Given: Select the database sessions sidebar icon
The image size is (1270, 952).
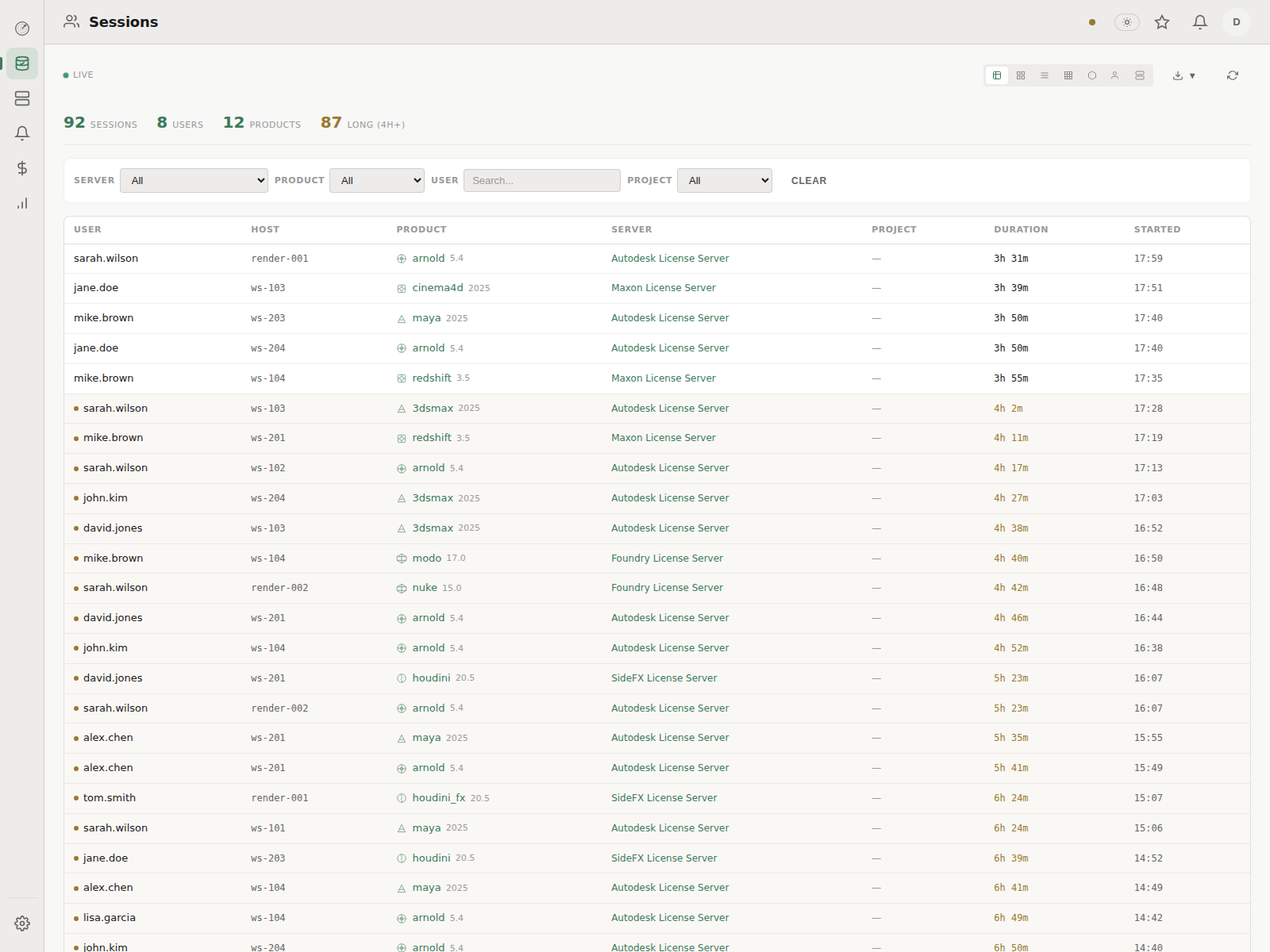Looking at the screenshot, I should [22, 63].
